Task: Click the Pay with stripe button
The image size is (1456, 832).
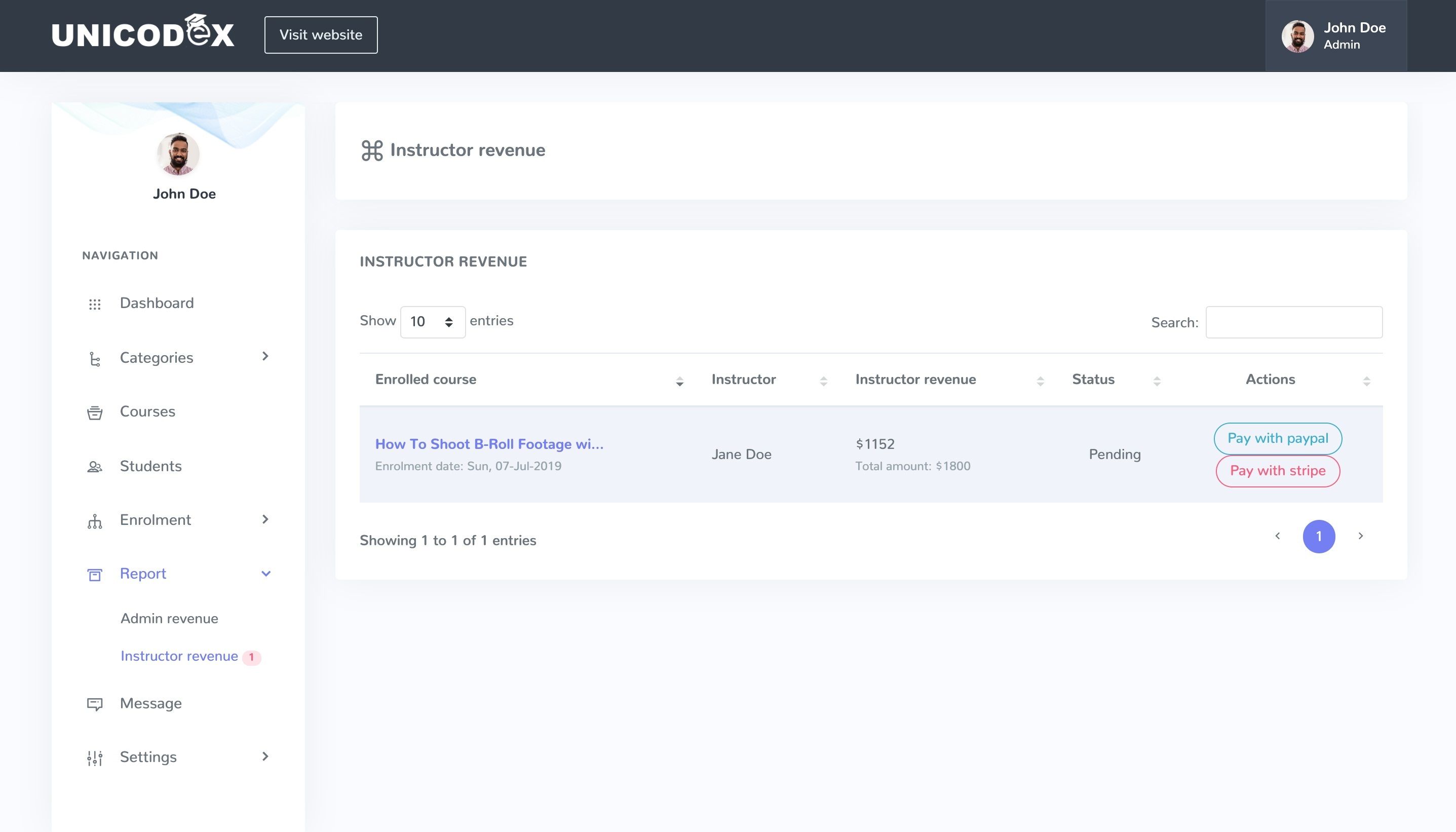Action: pyautogui.click(x=1277, y=471)
